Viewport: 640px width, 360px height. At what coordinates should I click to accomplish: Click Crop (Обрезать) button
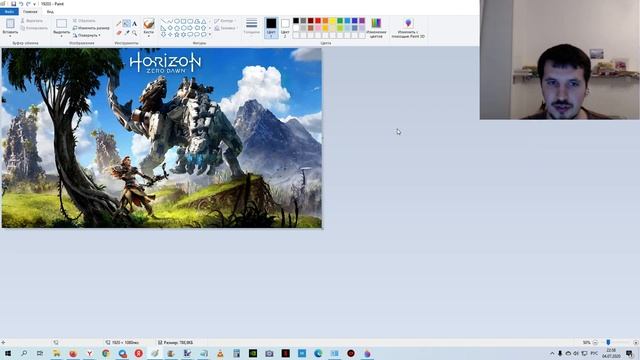pos(84,20)
